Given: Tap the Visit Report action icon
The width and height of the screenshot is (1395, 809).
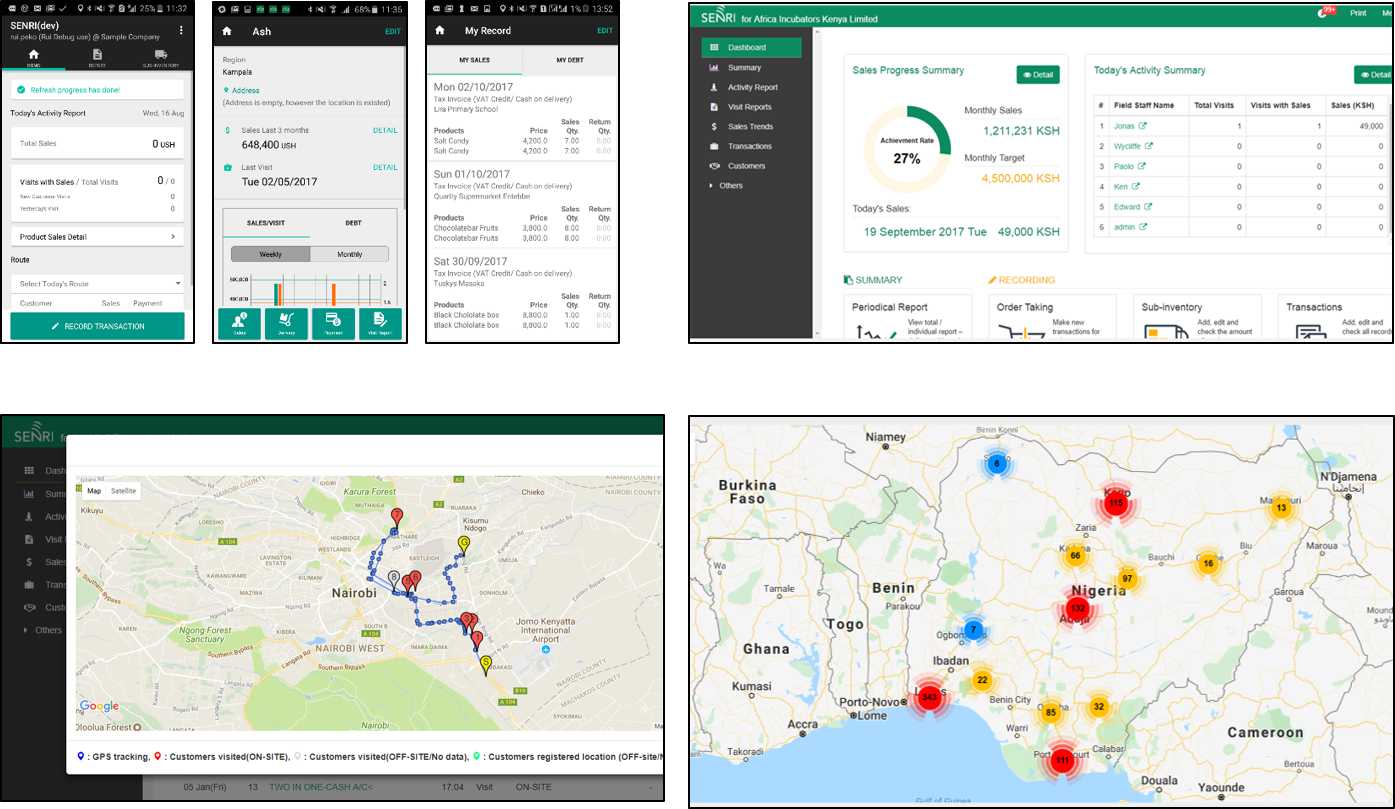Looking at the screenshot, I should [x=380, y=324].
